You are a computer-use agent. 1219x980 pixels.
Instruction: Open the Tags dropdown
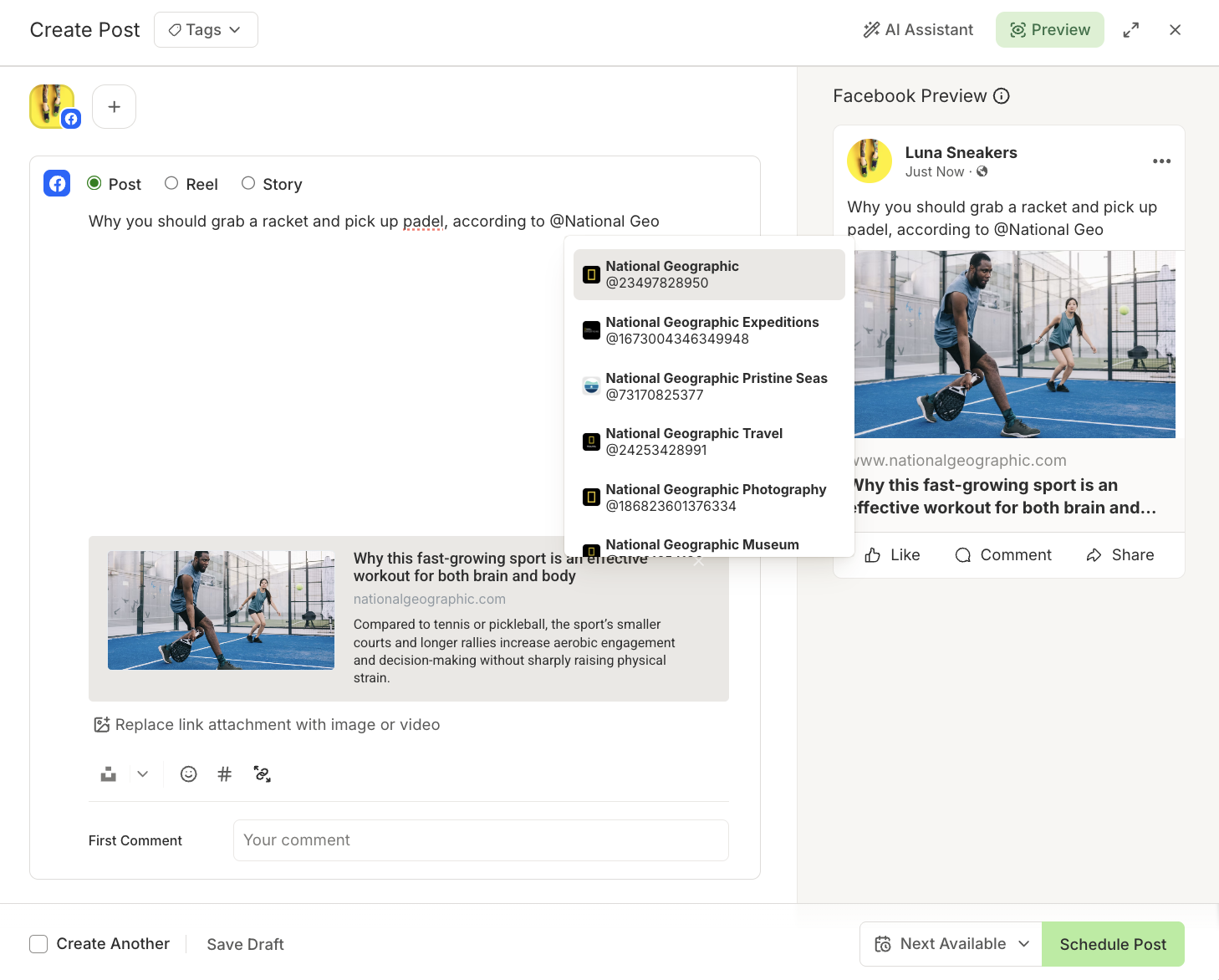pyautogui.click(x=206, y=29)
